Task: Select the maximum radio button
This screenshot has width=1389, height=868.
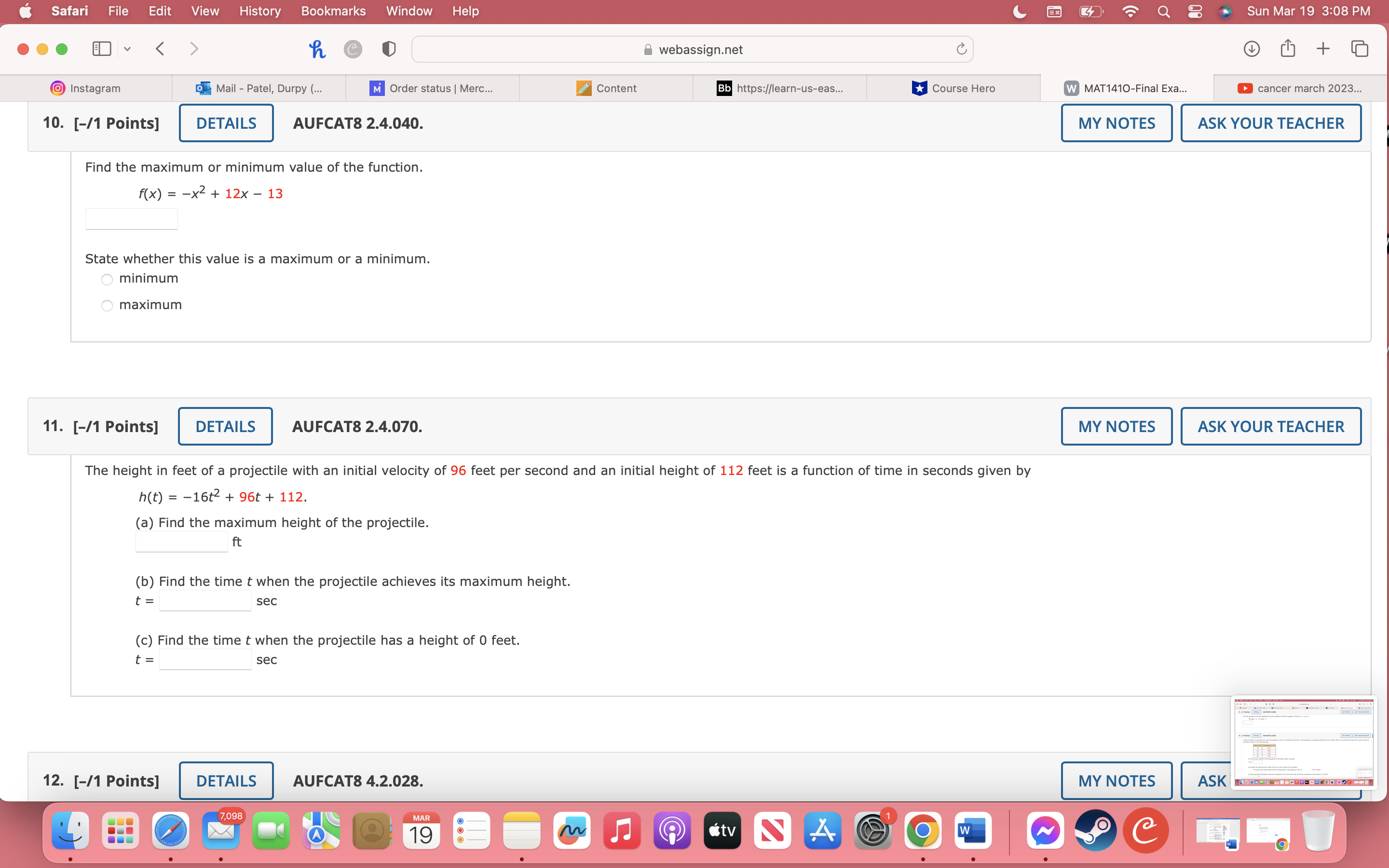Action: (x=107, y=305)
